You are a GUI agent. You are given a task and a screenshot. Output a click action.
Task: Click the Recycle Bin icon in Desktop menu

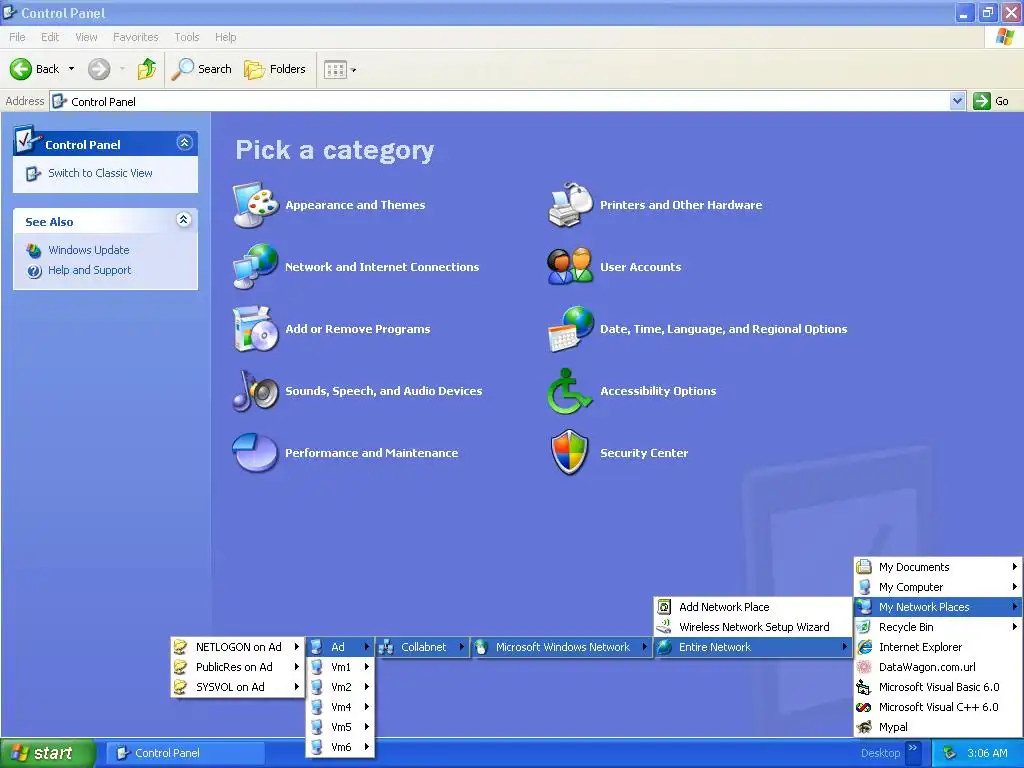[865, 627]
